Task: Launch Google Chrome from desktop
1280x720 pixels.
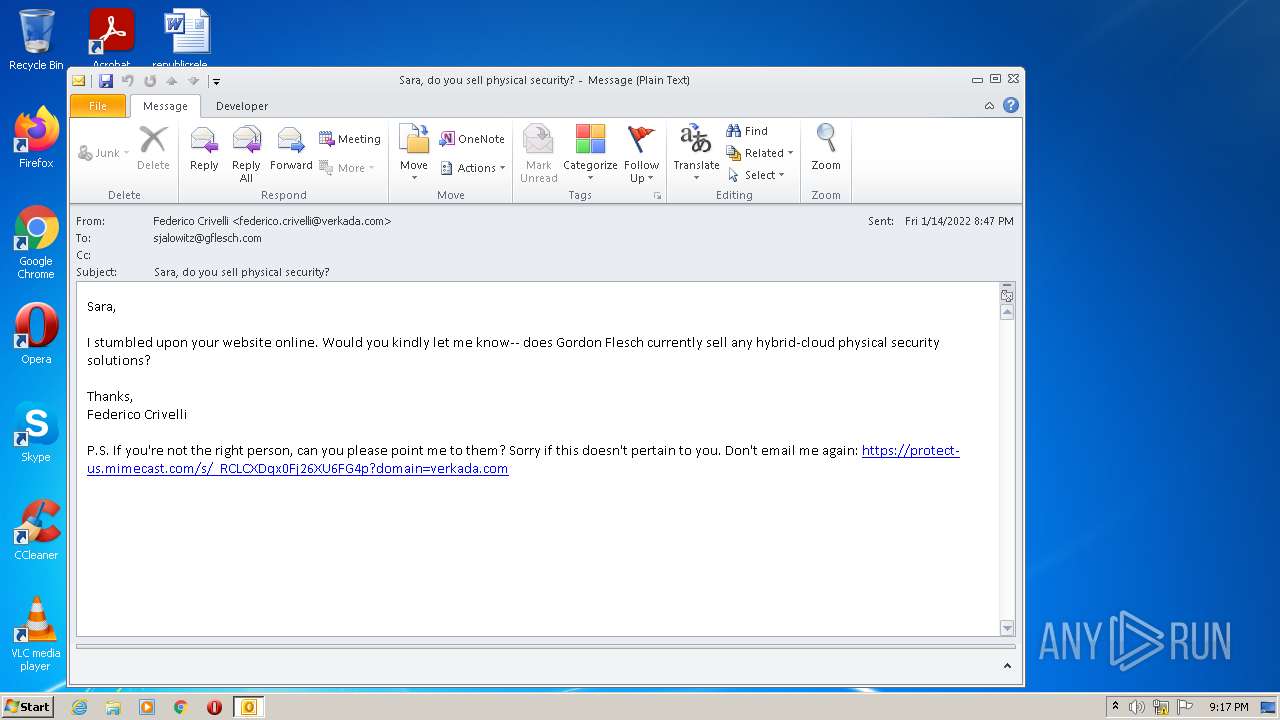Action: [36, 243]
